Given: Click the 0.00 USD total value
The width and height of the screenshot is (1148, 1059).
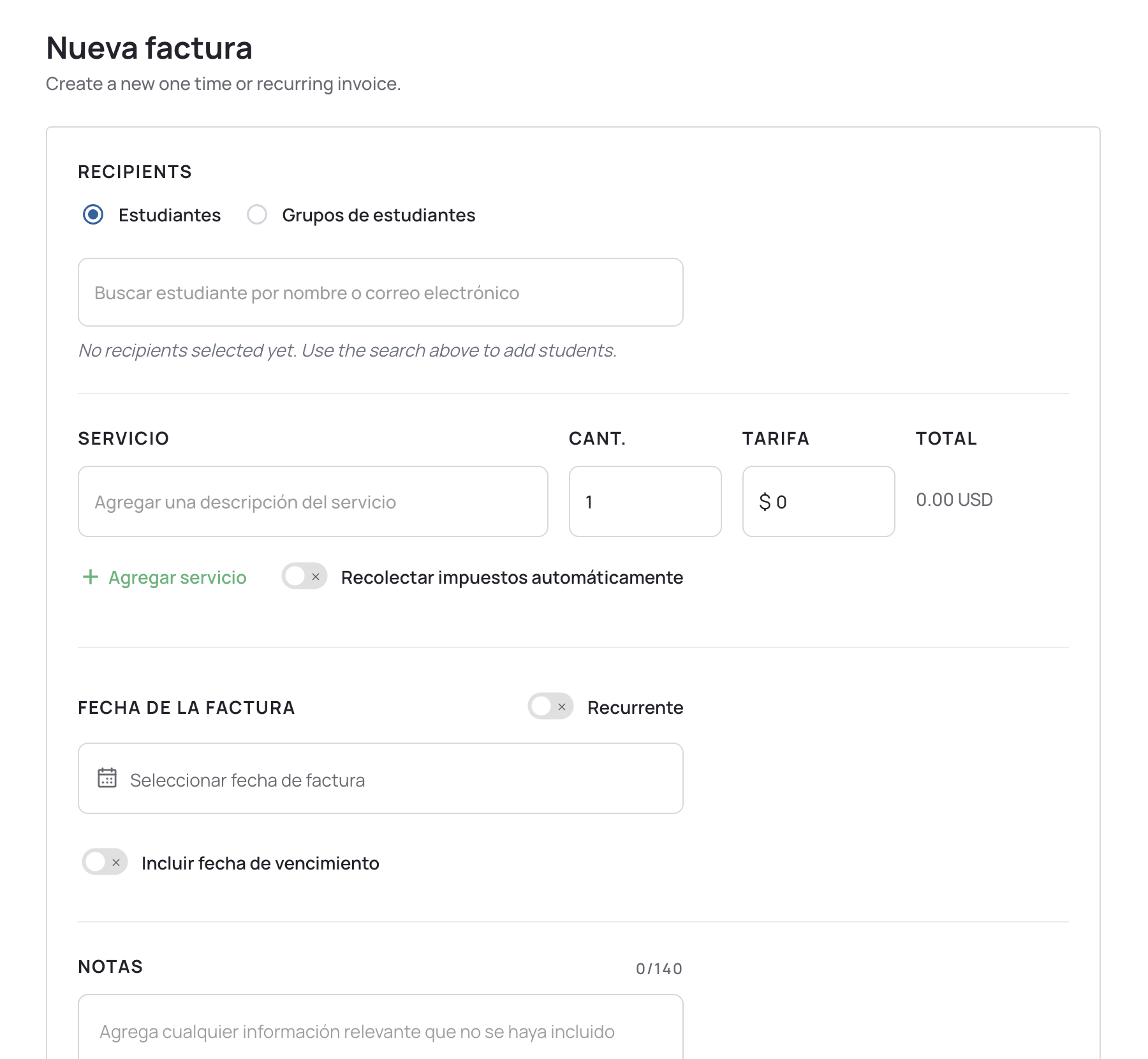Looking at the screenshot, I should click(953, 500).
